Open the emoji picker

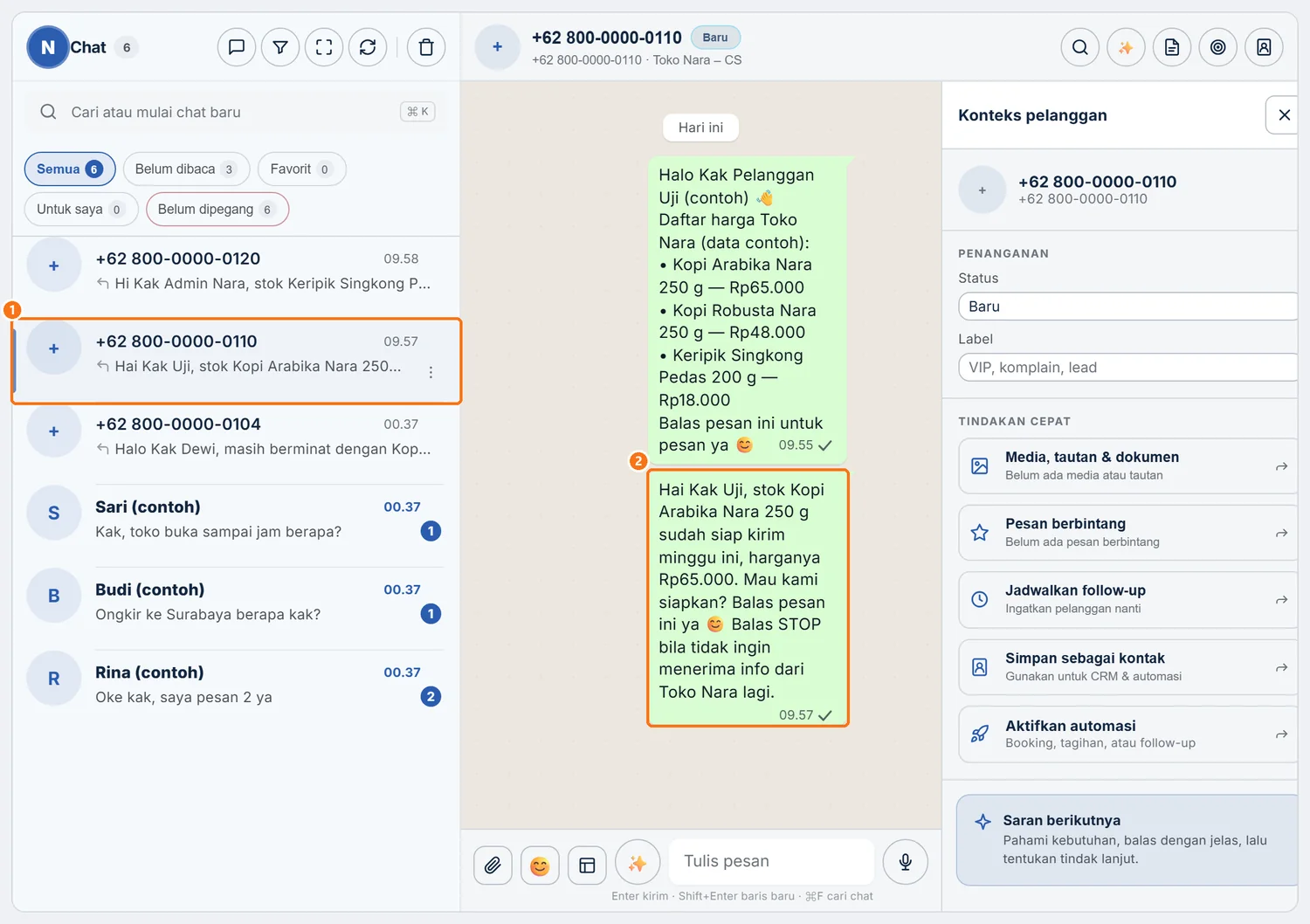click(x=540, y=865)
